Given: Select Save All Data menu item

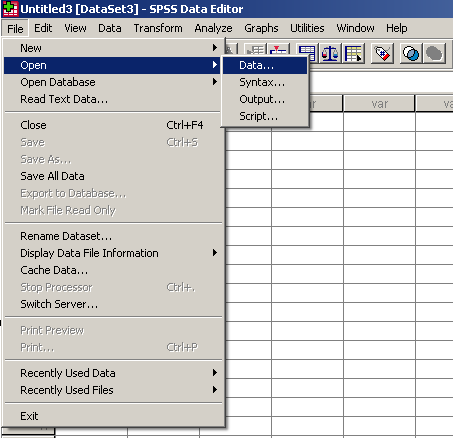Looking at the screenshot, I should pyautogui.click(x=112, y=176).
